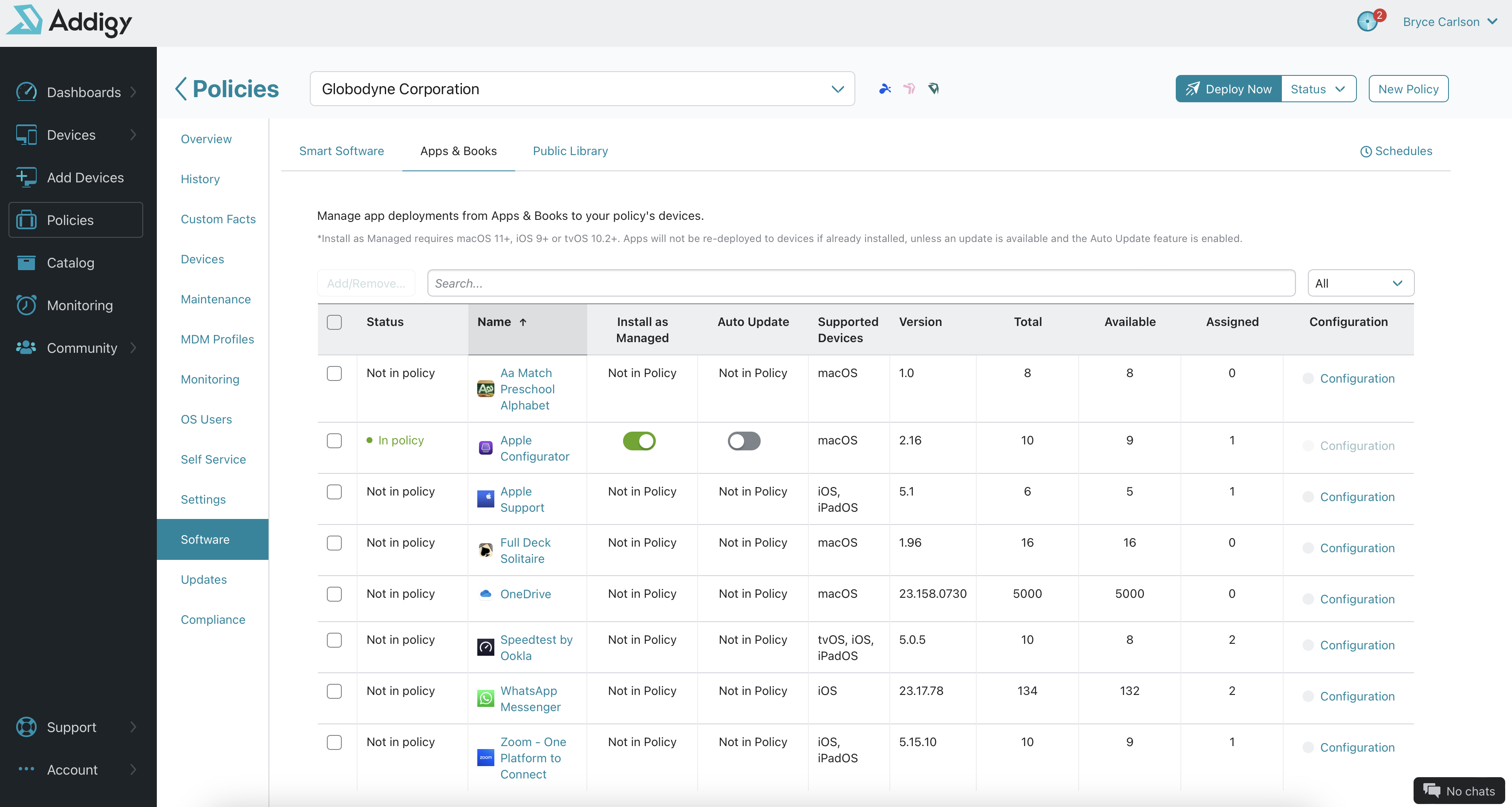Change the All filter dropdown
1512x807 pixels.
[x=1361, y=283]
